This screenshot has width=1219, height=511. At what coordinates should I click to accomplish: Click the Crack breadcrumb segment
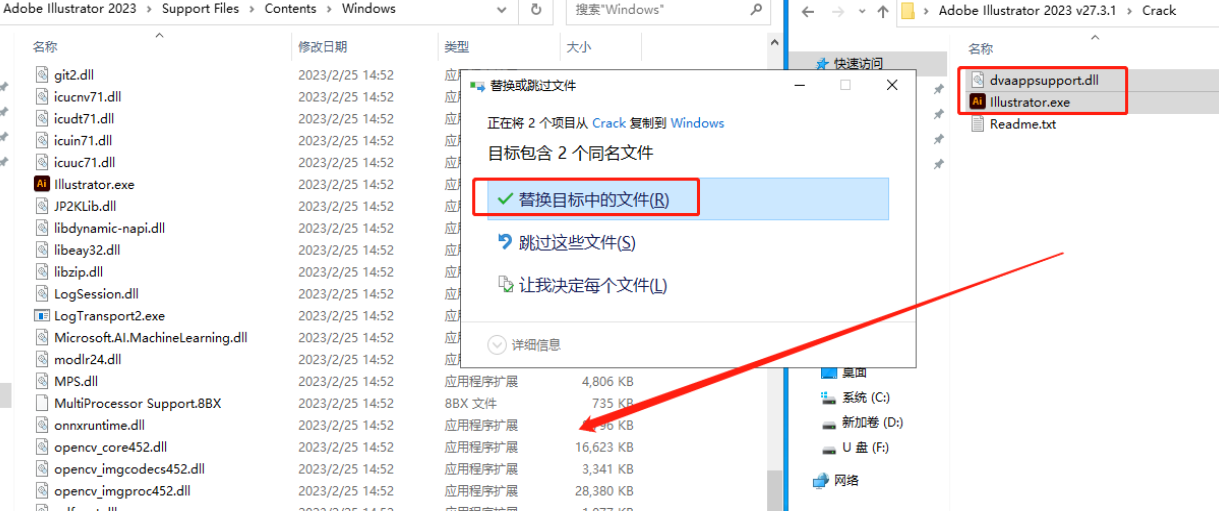1159,11
